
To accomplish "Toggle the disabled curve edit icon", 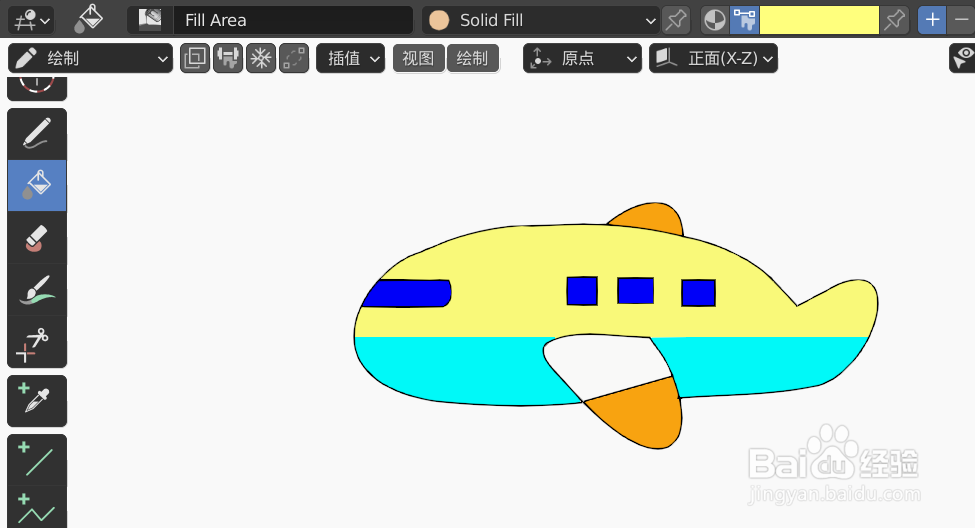I will pos(294,58).
